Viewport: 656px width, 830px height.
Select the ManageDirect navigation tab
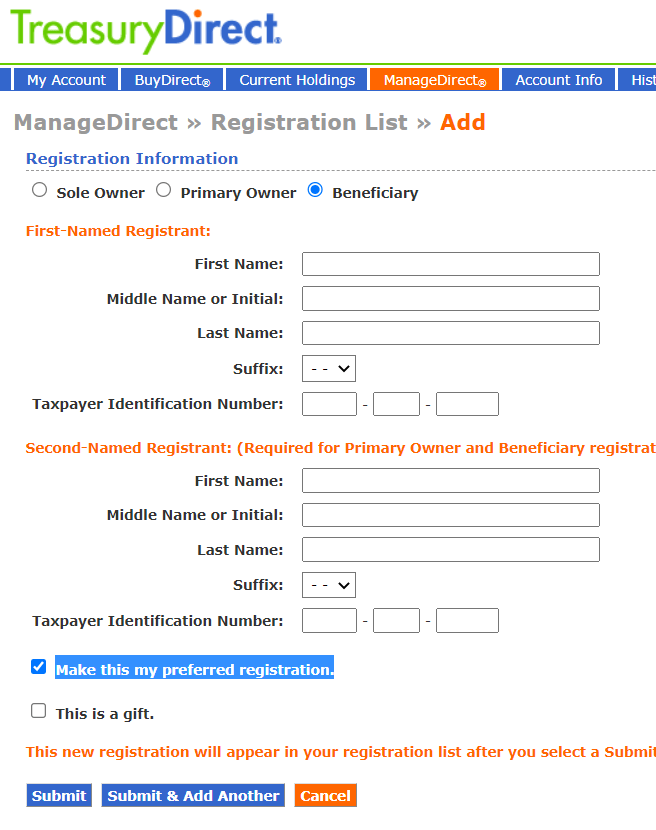433,79
